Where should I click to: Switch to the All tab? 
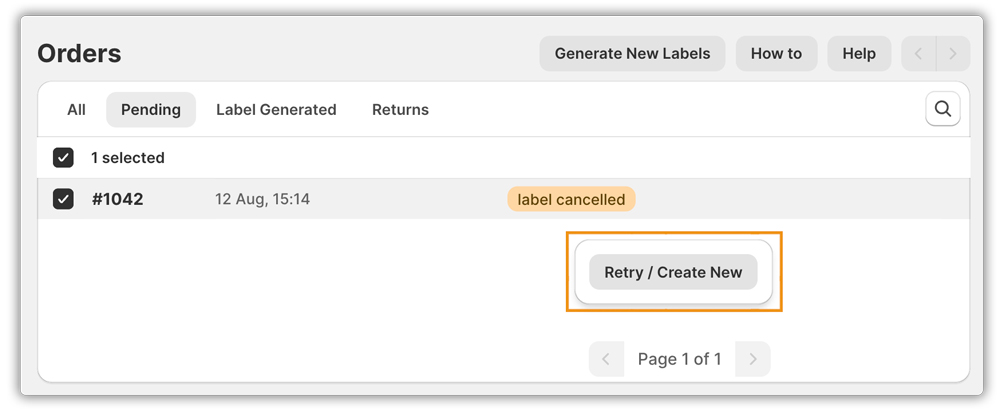76,110
